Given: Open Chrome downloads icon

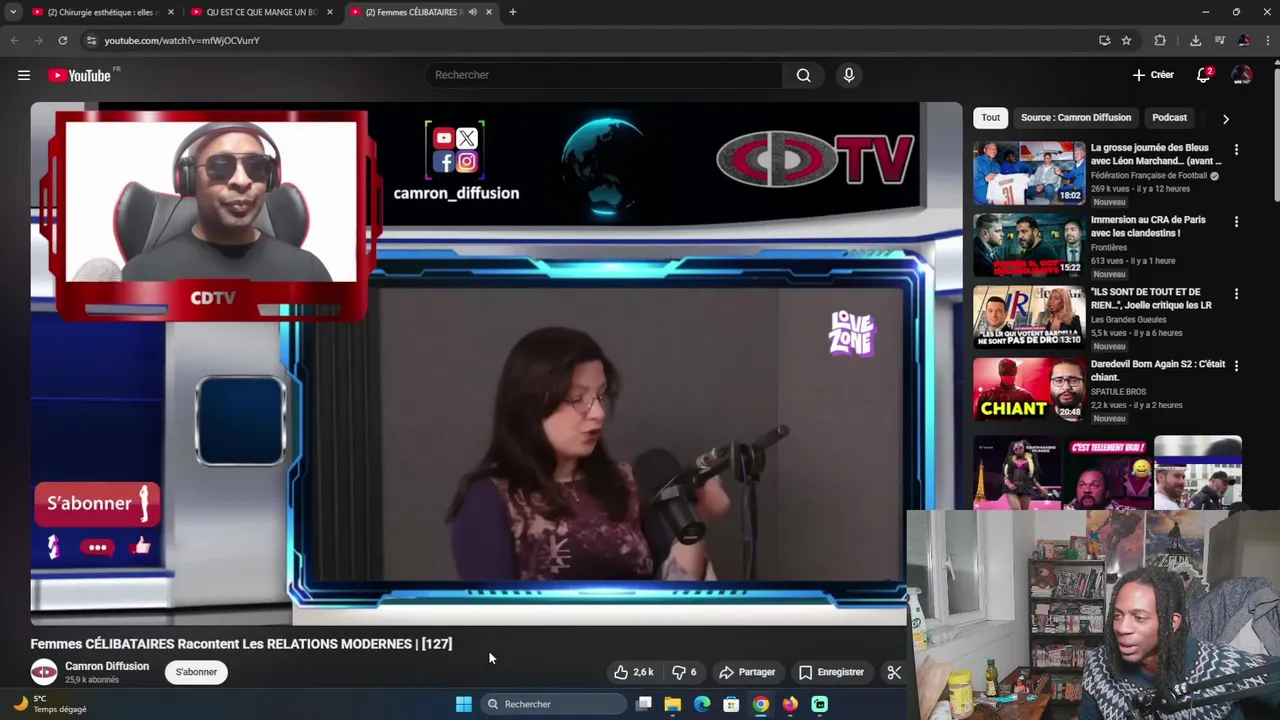Looking at the screenshot, I should tap(1195, 40).
